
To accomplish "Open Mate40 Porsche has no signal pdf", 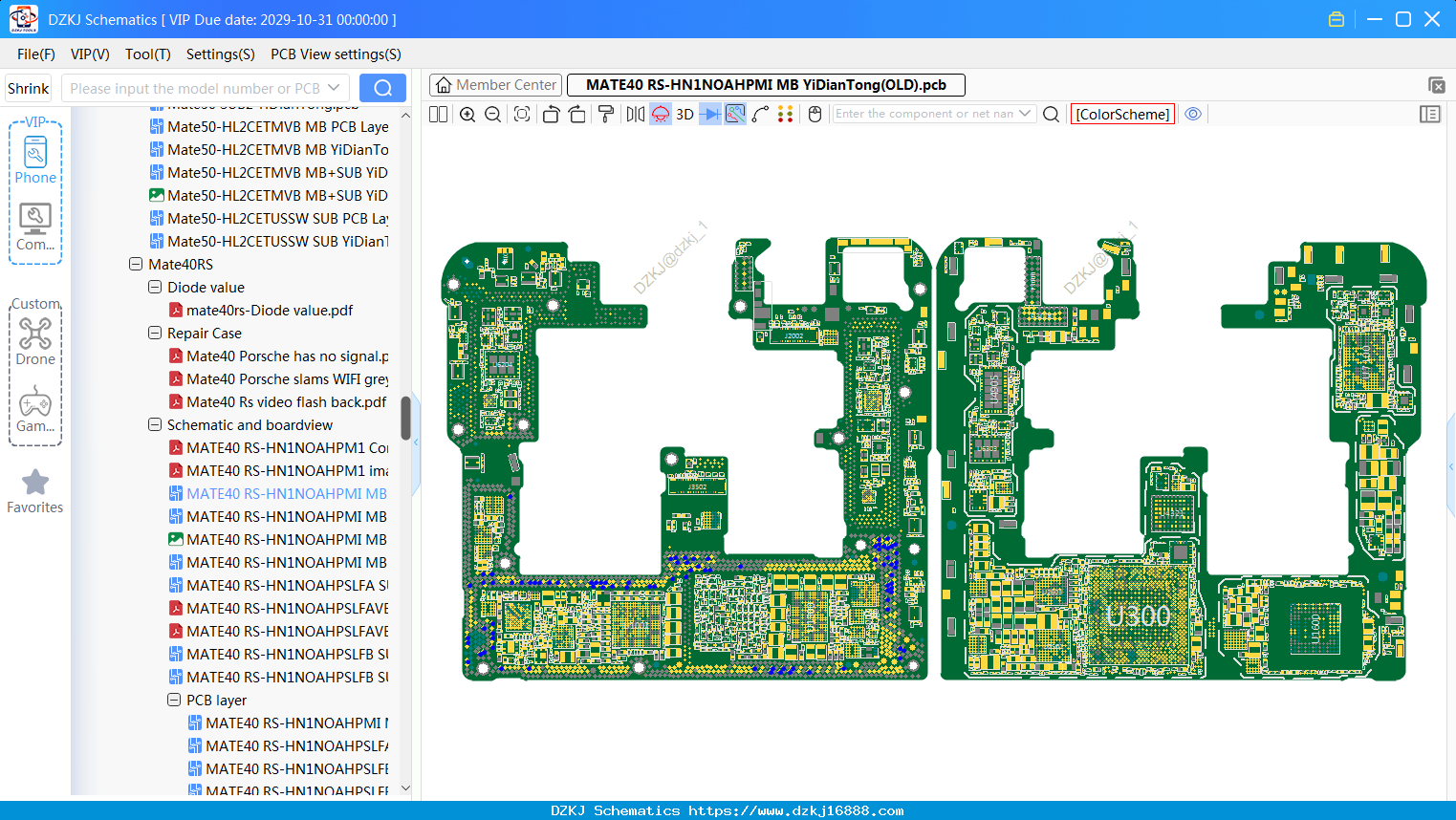I will pos(279,356).
